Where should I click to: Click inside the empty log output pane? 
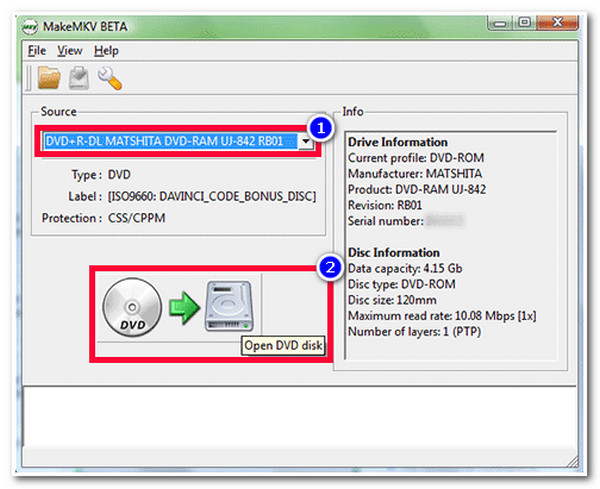pyautogui.click(x=299, y=416)
